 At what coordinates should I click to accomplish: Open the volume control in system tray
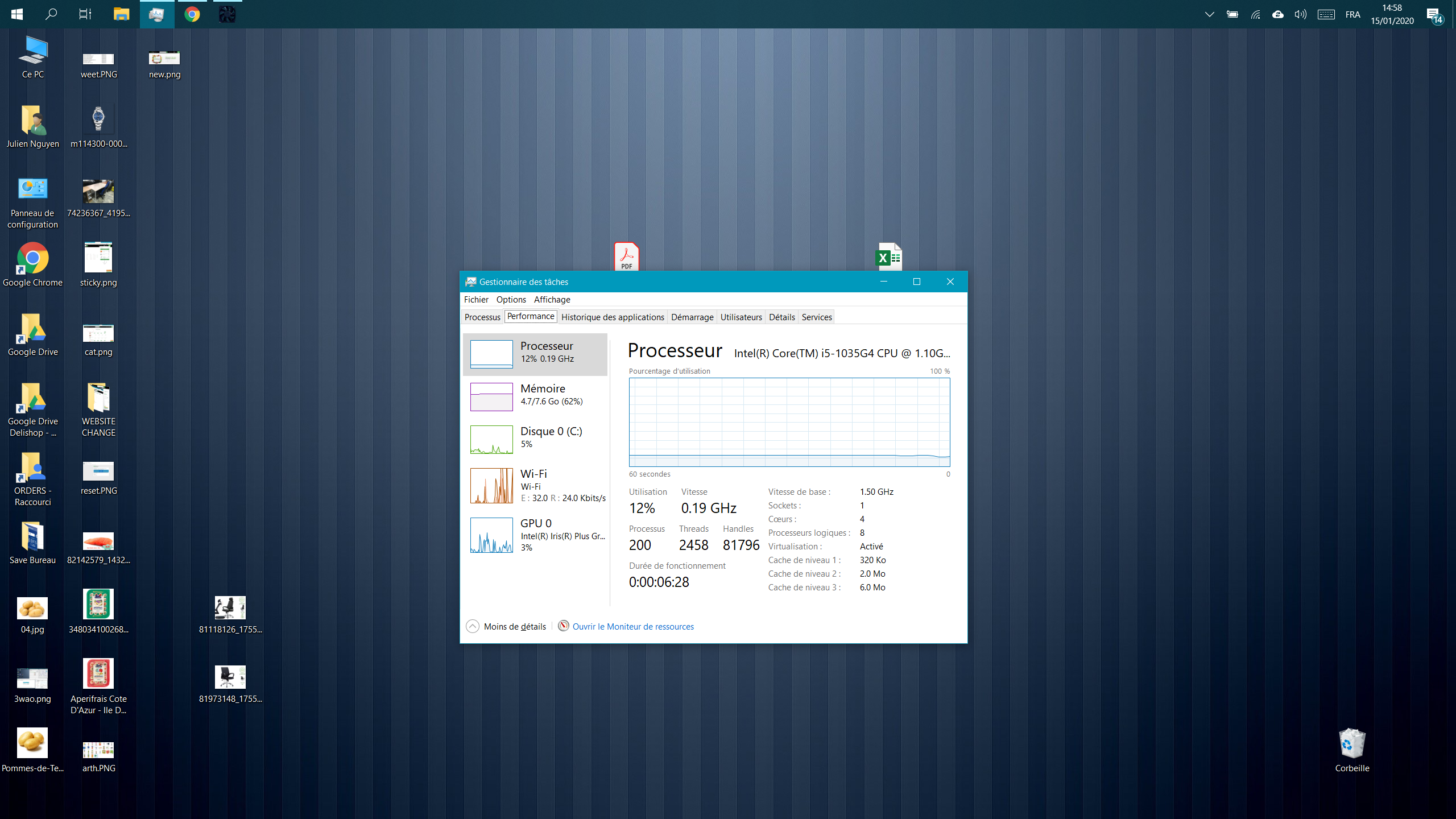coord(1300,14)
